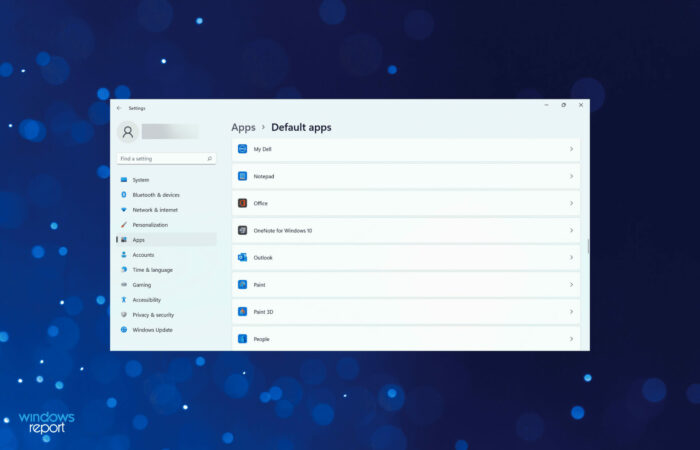Expand the Office row chevron
Image resolution: width=700 pixels, height=450 pixels.
[571, 203]
